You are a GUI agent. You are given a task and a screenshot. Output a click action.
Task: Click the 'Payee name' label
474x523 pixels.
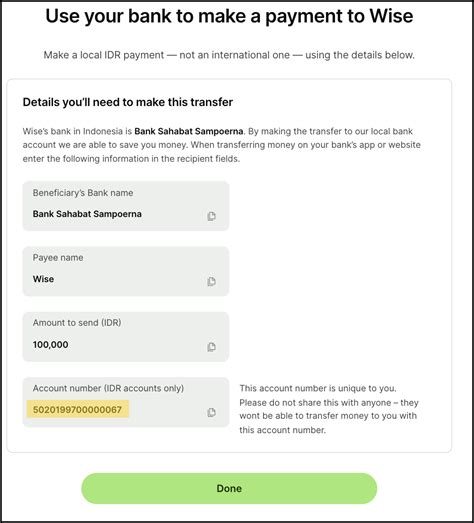pos(58,257)
